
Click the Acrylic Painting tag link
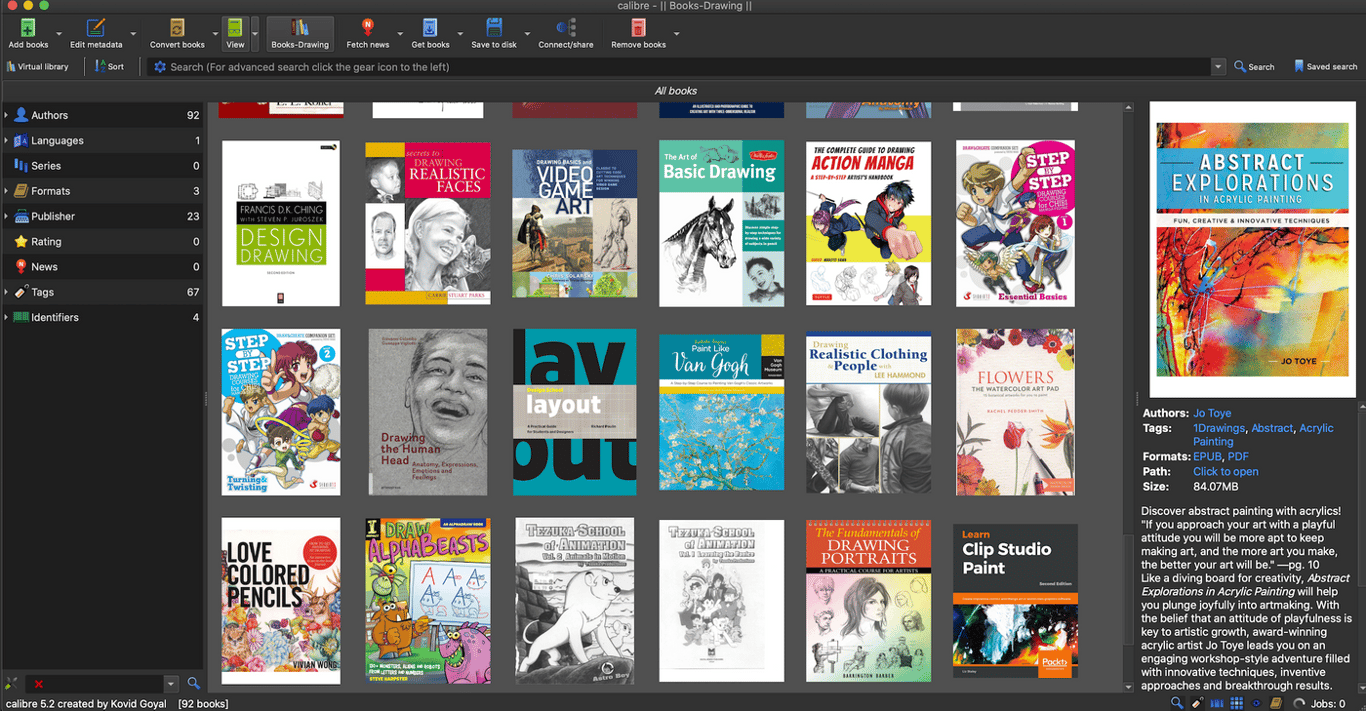tap(1263, 435)
